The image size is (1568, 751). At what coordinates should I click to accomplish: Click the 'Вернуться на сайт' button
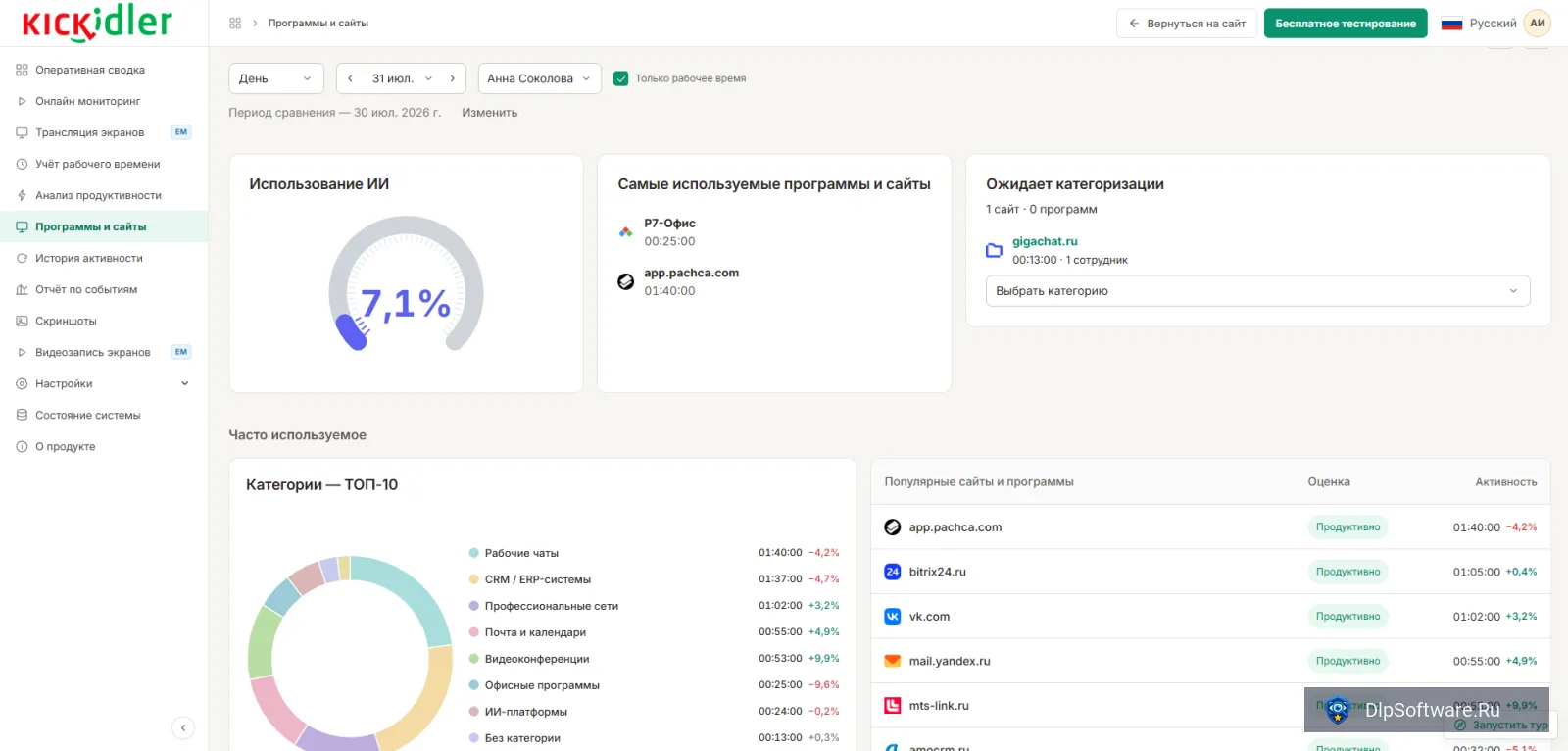[x=1187, y=24]
